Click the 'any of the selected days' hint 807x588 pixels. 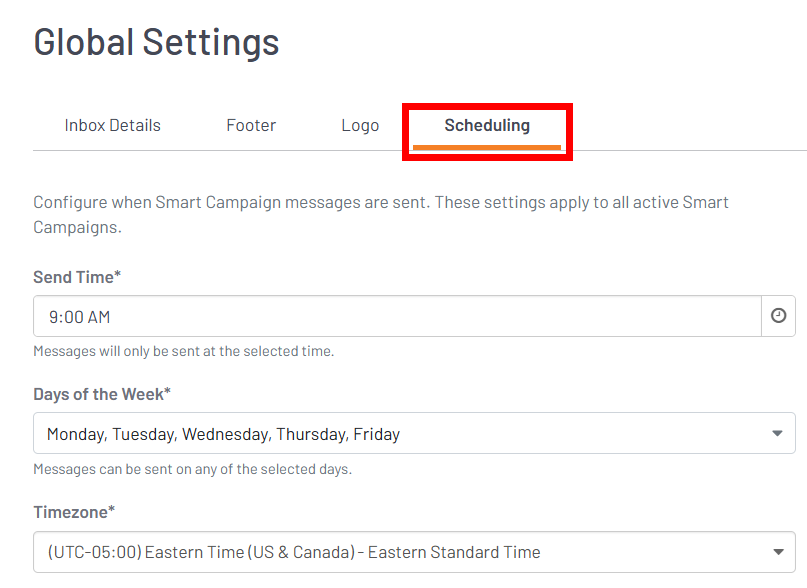point(192,469)
